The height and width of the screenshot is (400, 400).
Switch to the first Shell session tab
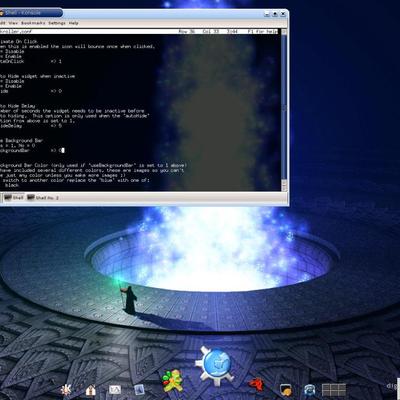coord(13,198)
